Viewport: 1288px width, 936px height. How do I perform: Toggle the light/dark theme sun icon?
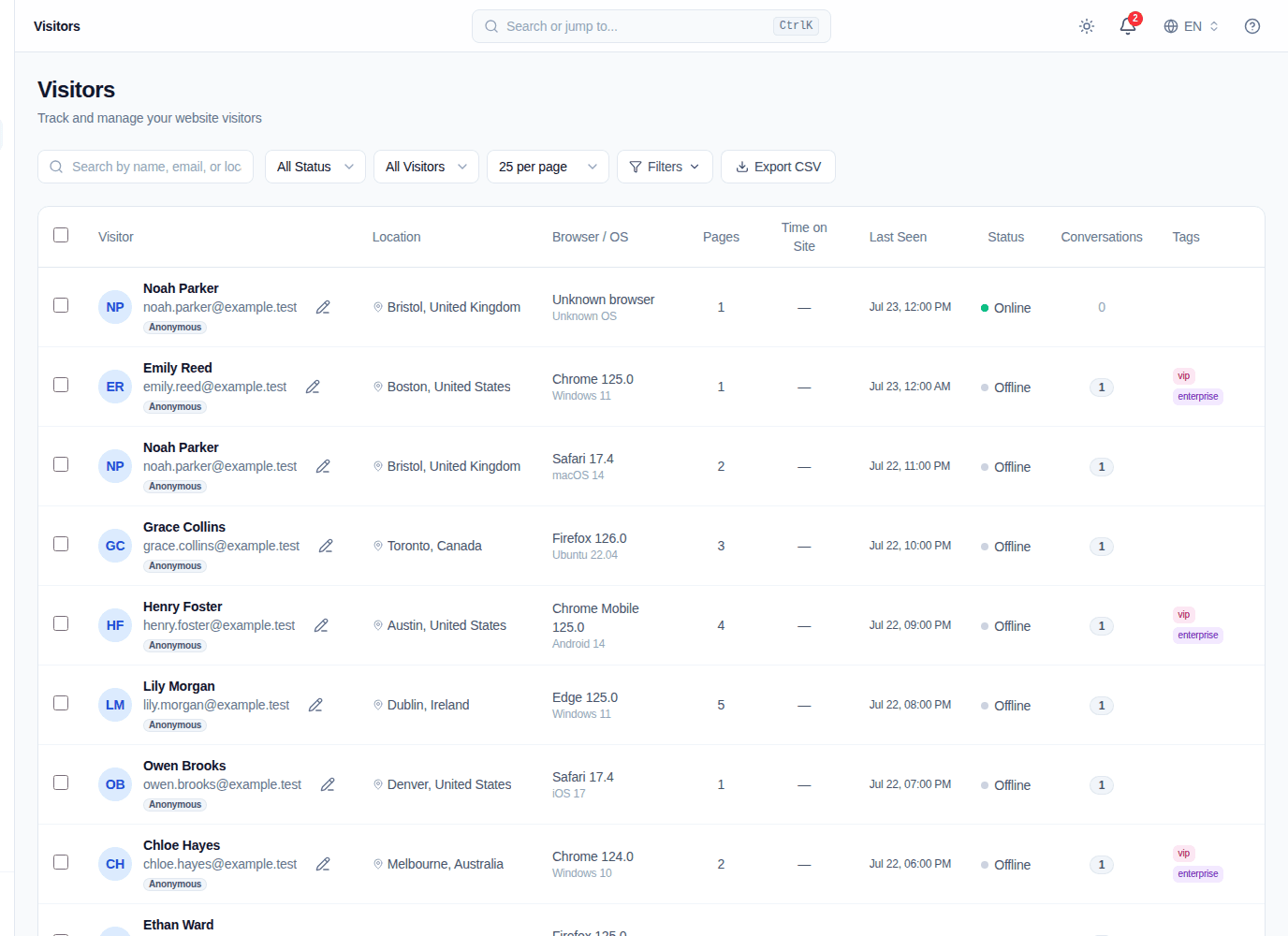point(1087,26)
